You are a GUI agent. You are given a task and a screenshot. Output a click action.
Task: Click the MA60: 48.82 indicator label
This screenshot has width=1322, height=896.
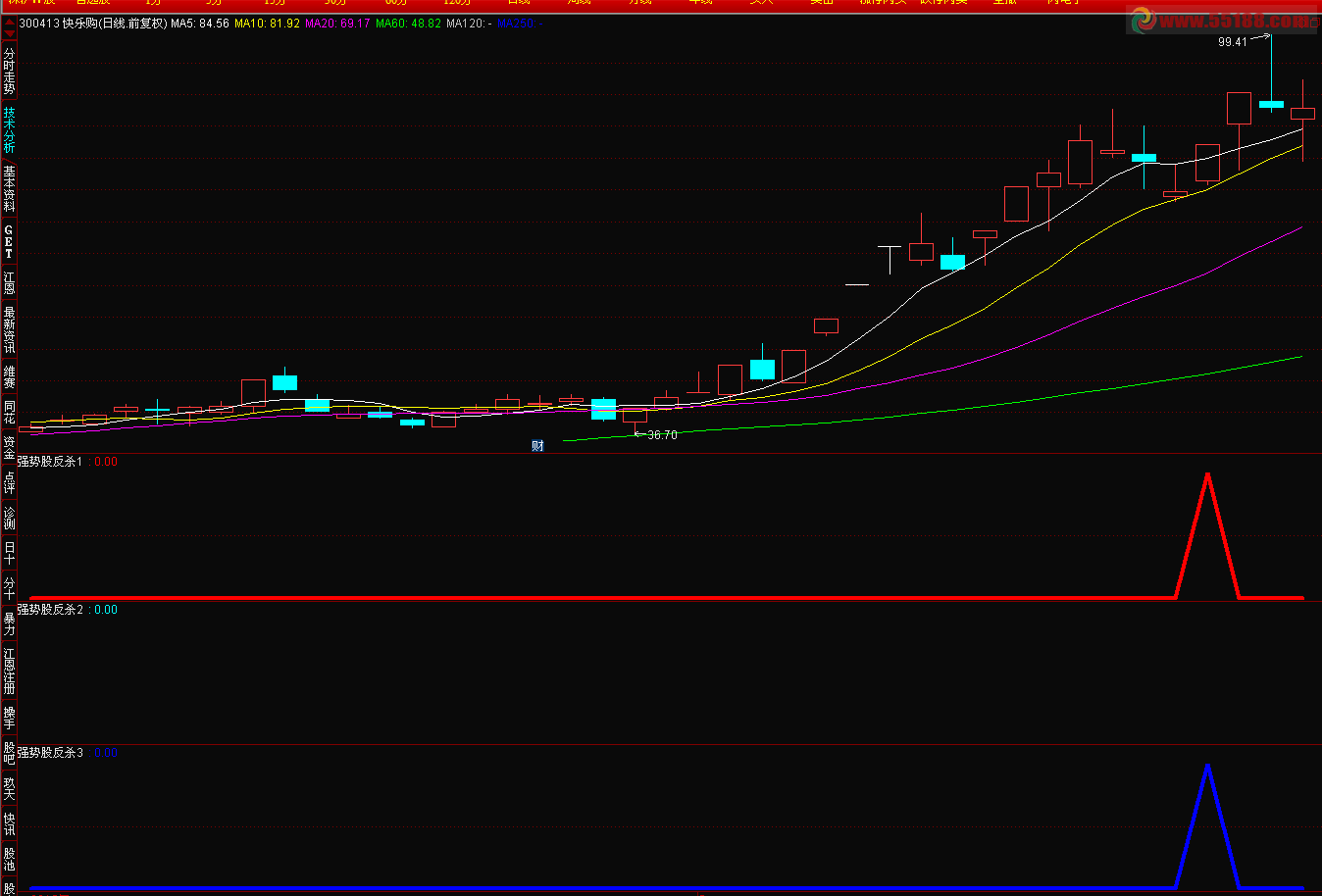point(408,24)
